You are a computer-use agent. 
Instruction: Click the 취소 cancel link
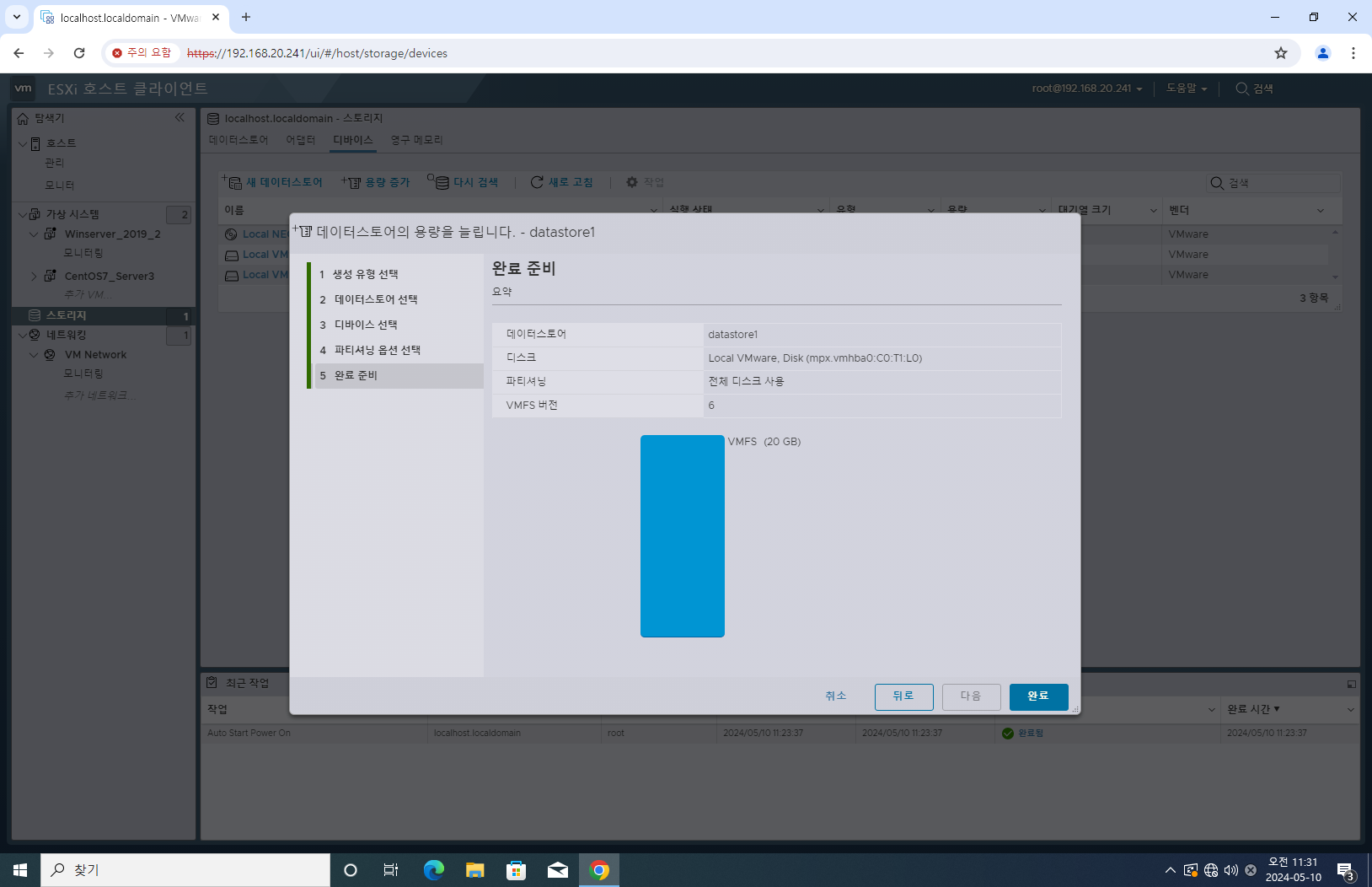pos(836,696)
